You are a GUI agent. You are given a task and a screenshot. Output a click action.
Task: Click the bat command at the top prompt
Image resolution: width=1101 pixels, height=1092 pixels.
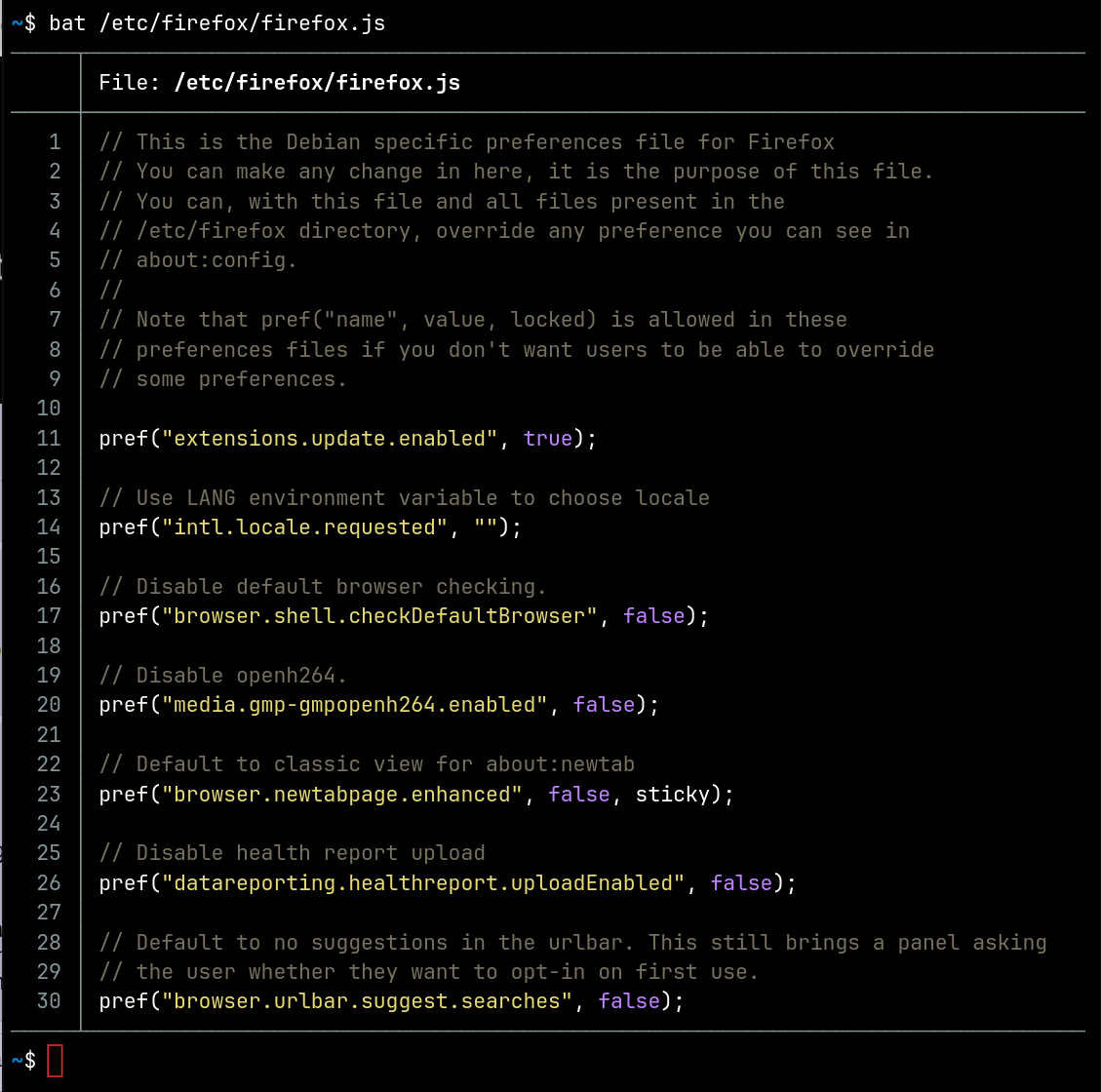point(216,23)
